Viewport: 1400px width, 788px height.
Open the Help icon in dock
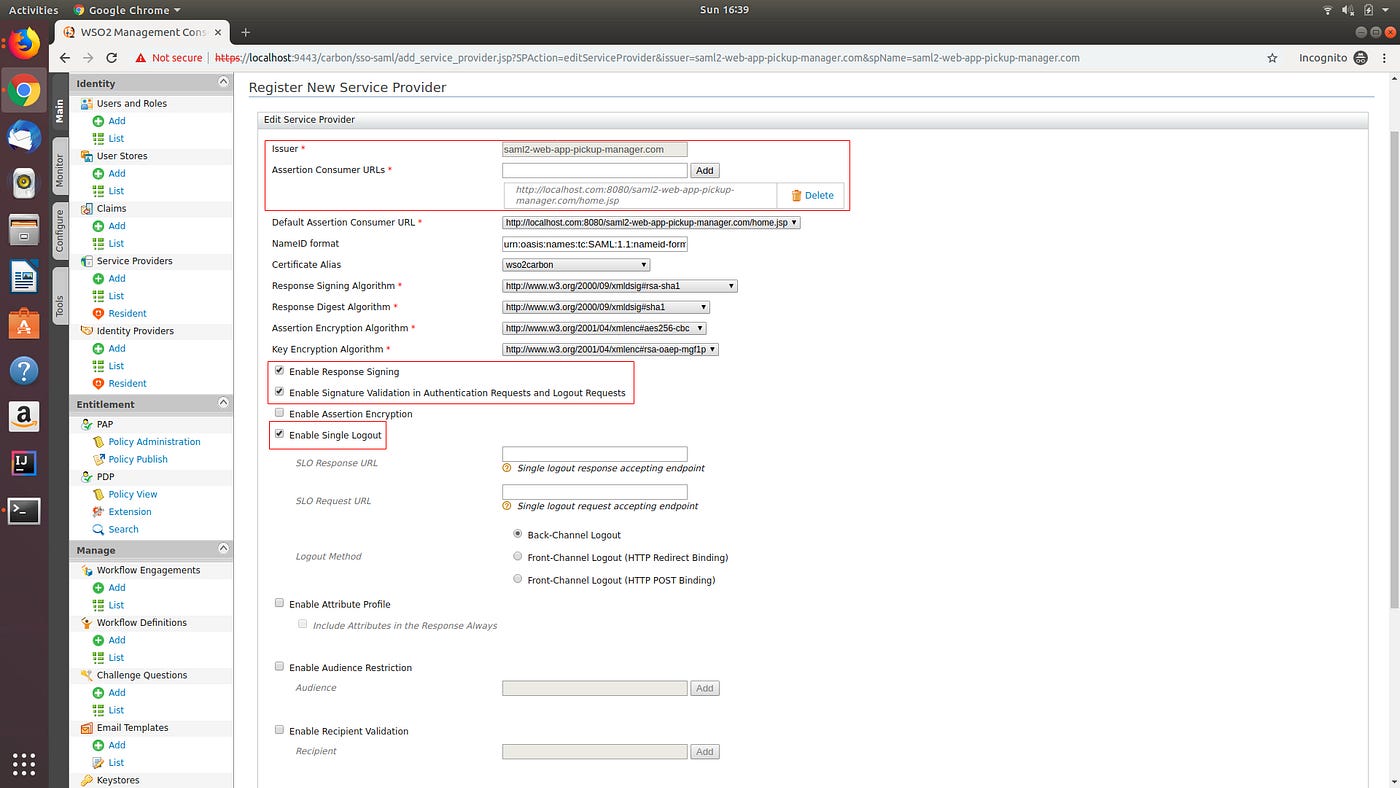[x=24, y=370]
